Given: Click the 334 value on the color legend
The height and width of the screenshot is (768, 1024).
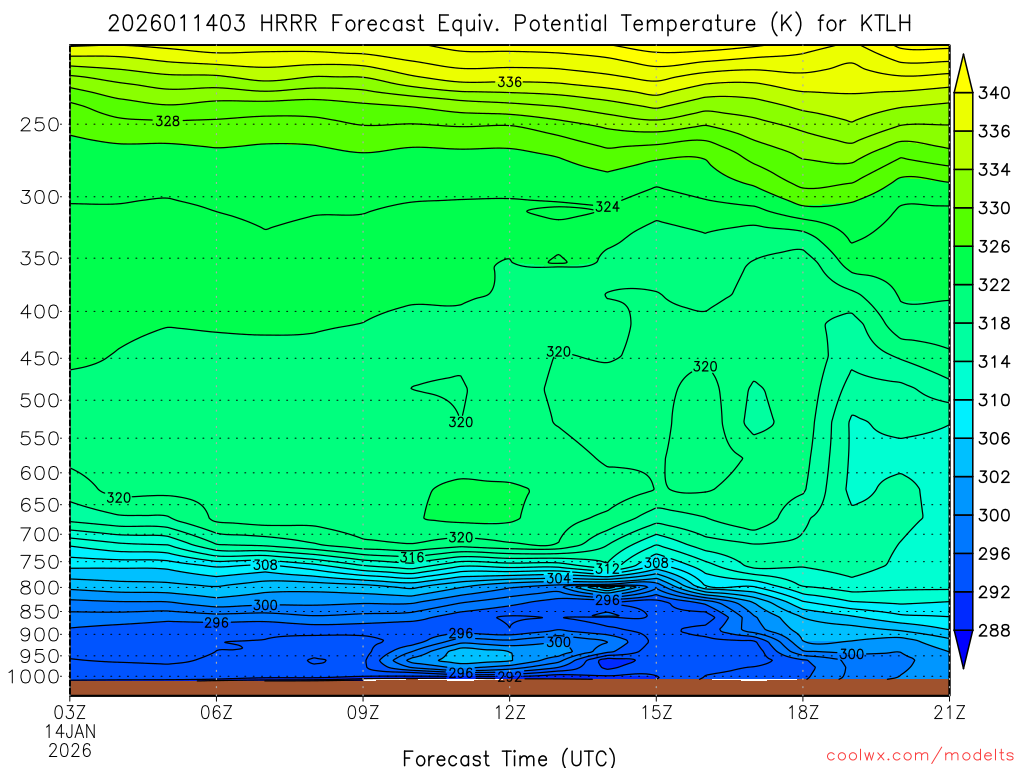Looking at the screenshot, I should (994, 170).
